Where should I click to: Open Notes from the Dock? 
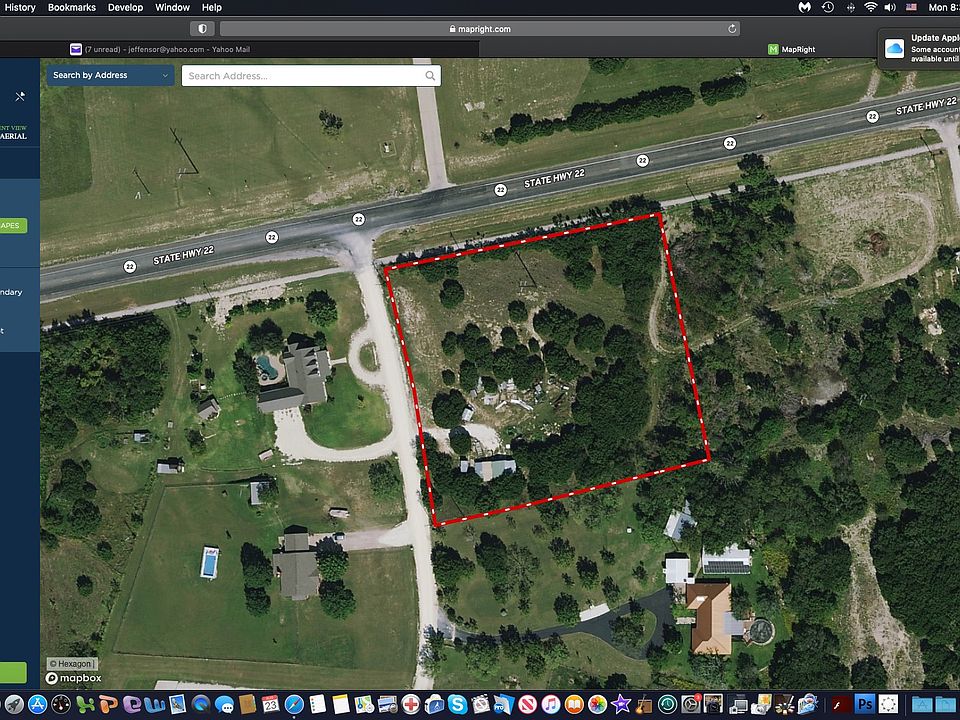tap(340, 704)
